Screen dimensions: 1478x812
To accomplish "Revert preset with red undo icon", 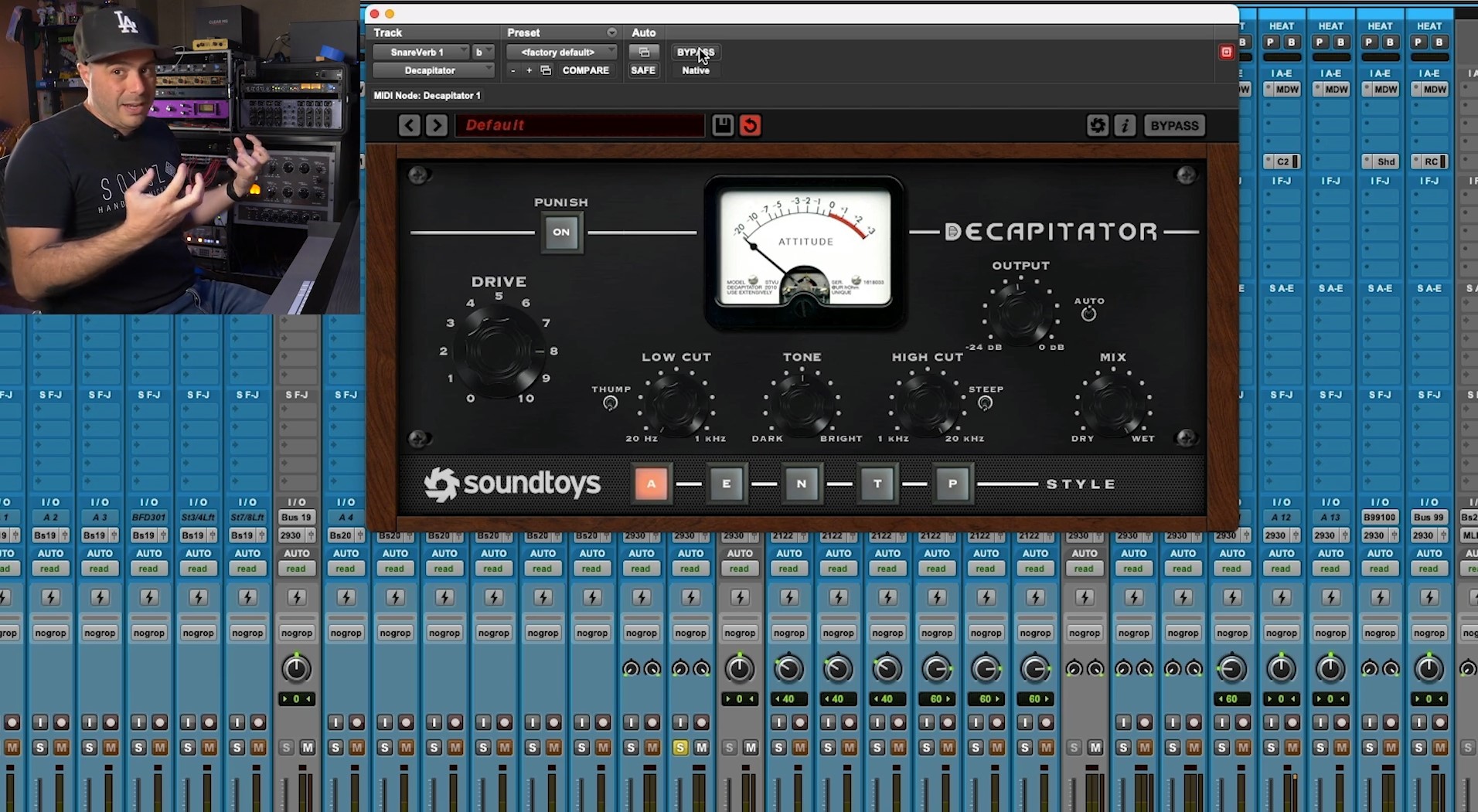I will [x=751, y=125].
